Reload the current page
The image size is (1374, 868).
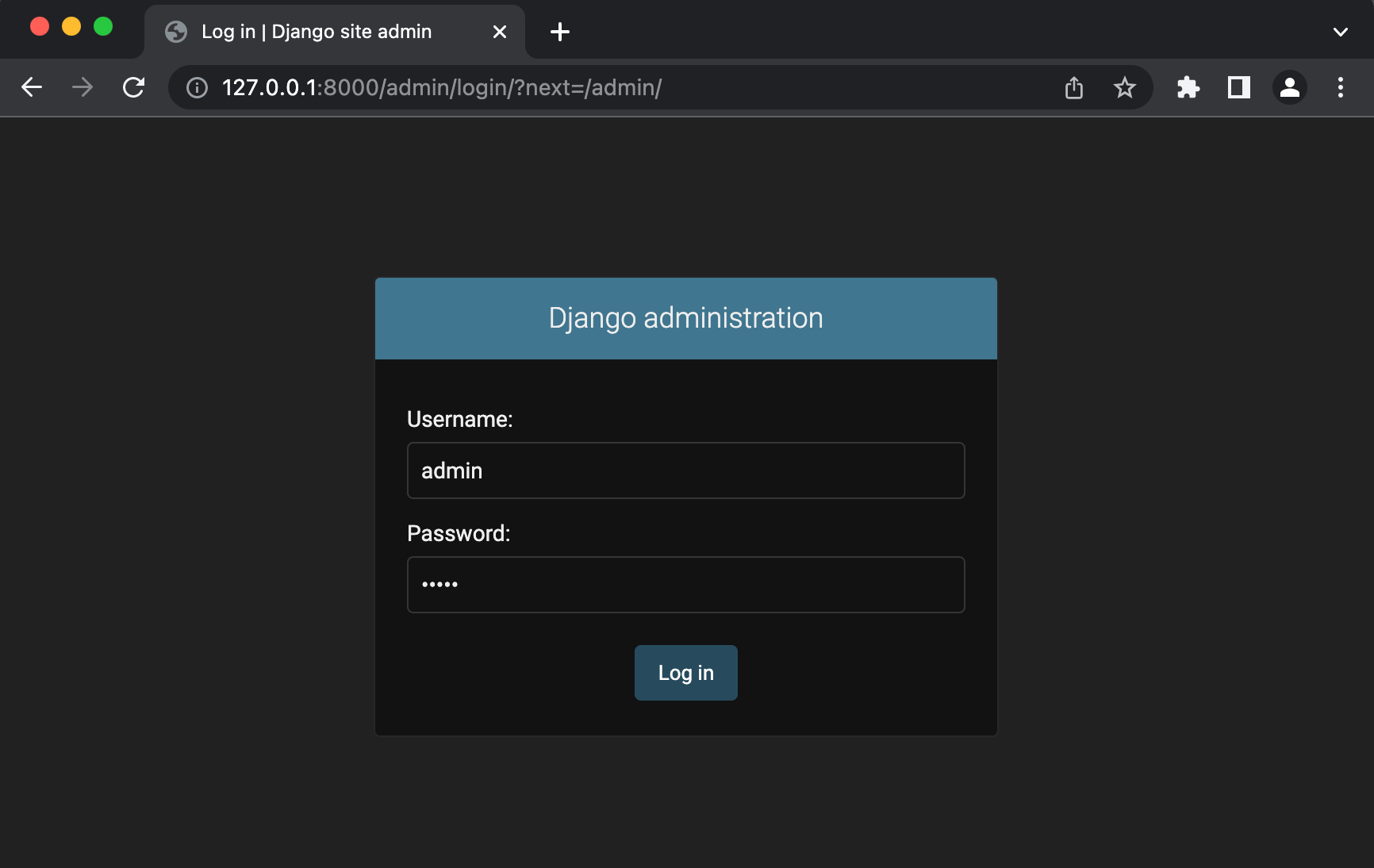pyautogui.click(x=133, y=87)
